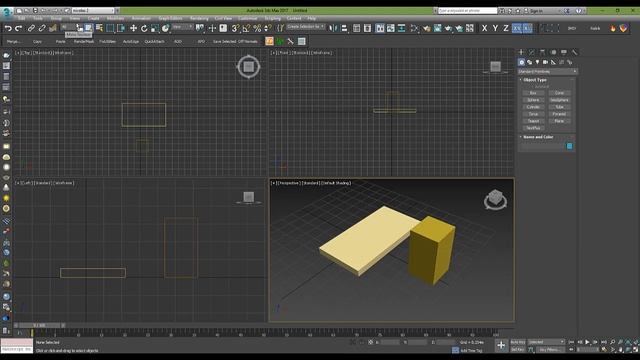This screenshot has width=640, height=360.
Task: Collapse the Object Type rollout
Action: pos(534,80)
